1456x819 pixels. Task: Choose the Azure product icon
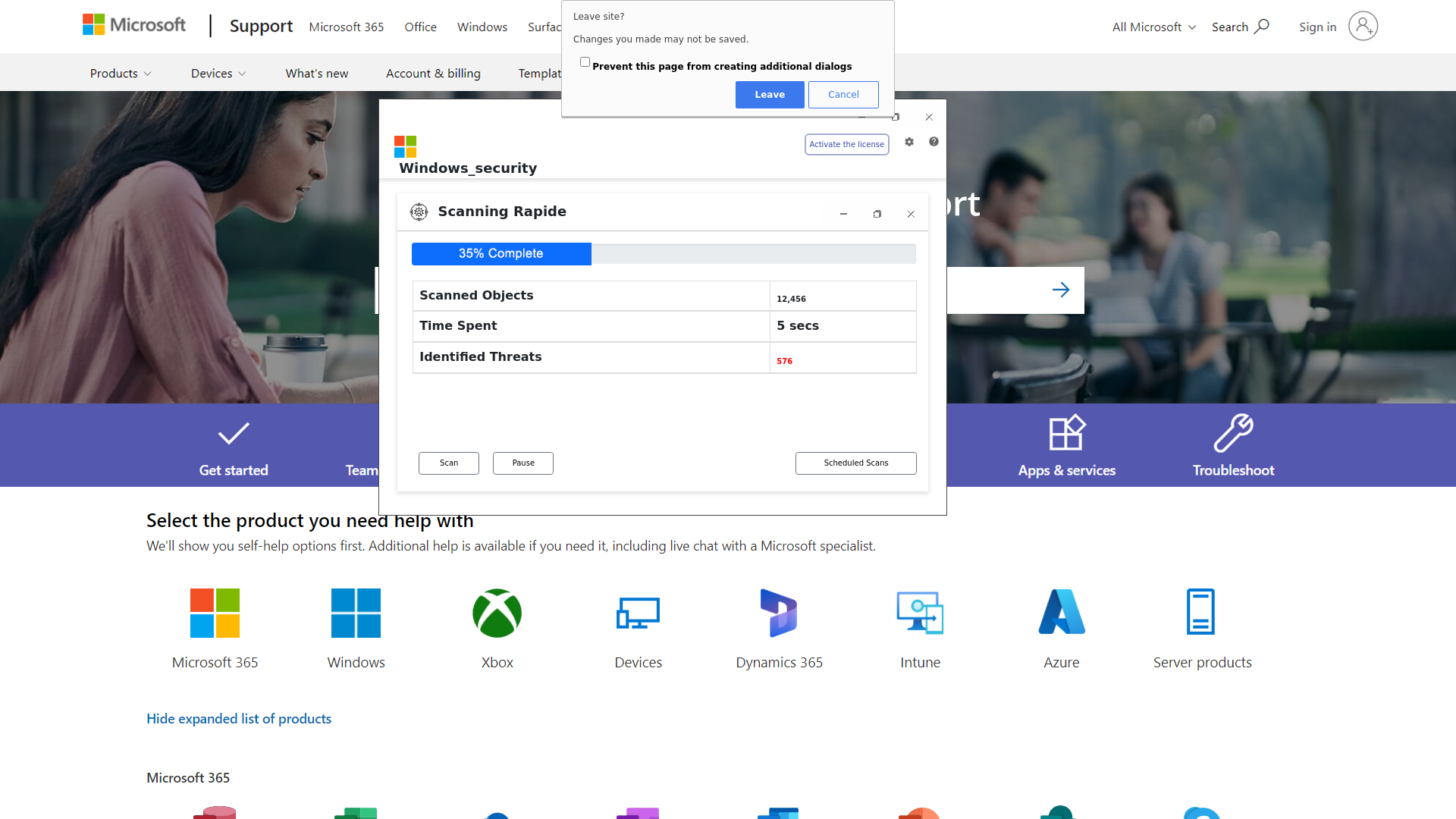(x=1062, y=611)
